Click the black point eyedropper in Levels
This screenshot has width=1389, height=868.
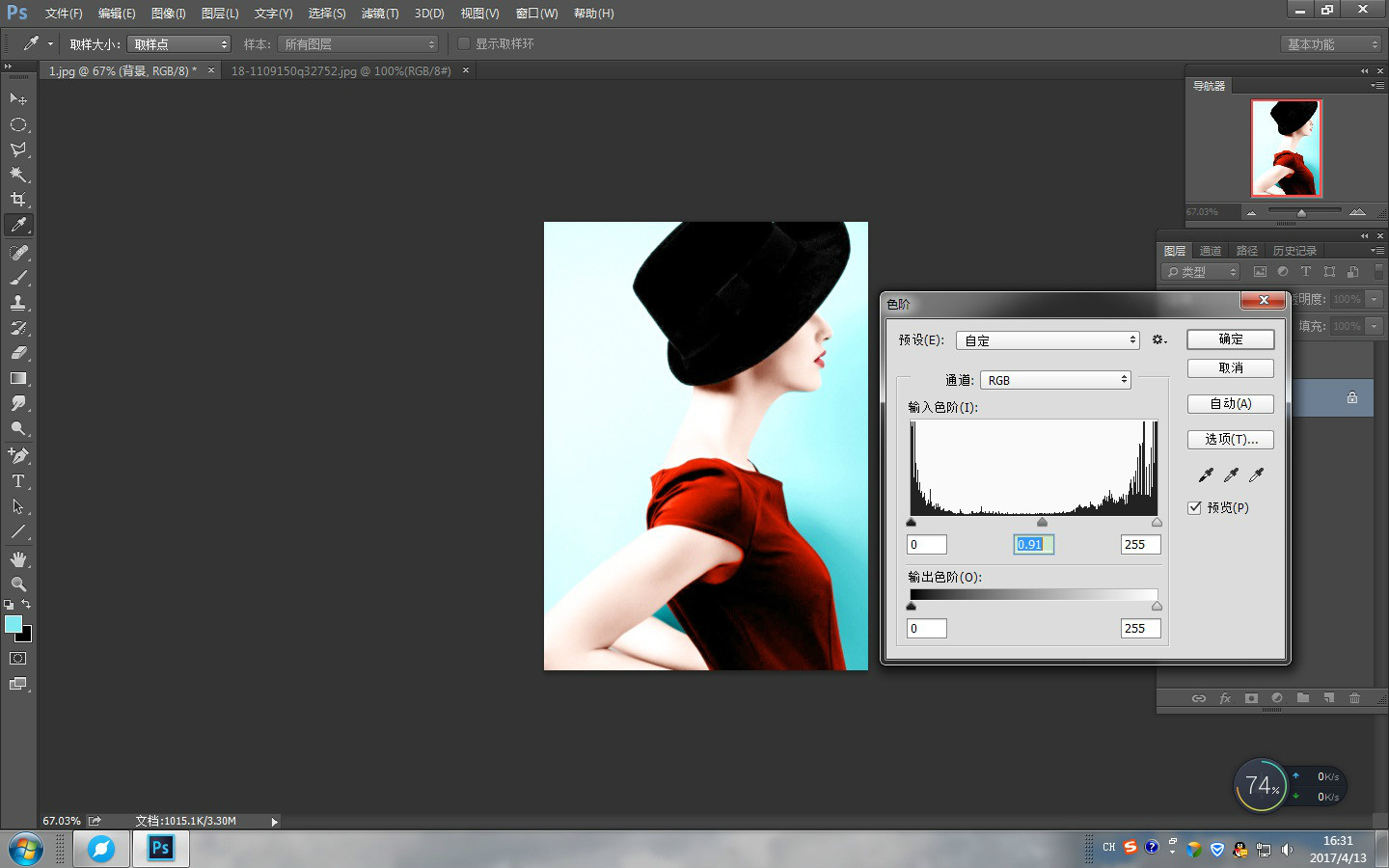1206,475
